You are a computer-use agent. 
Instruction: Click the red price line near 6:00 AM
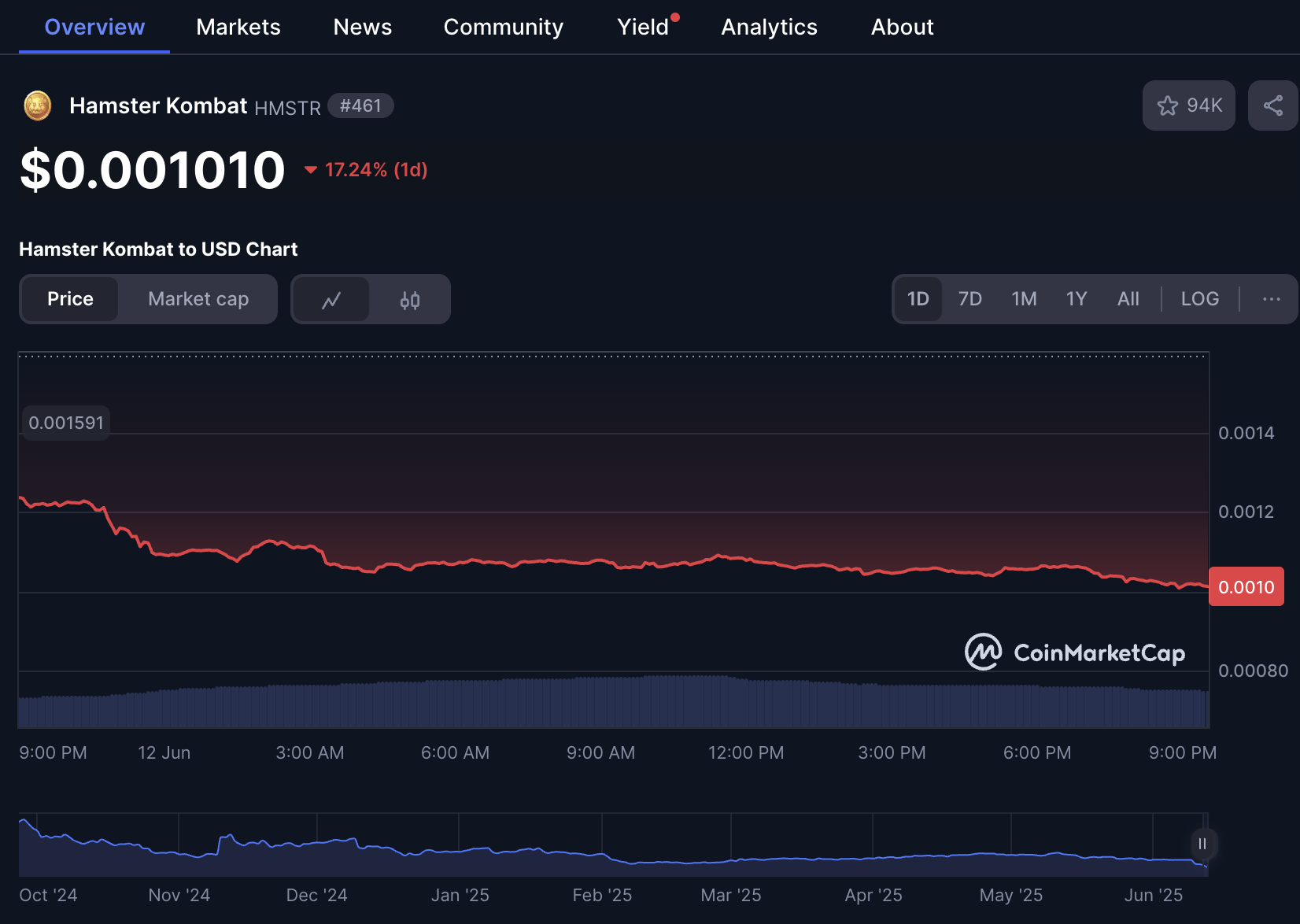[x=455, y=563]
